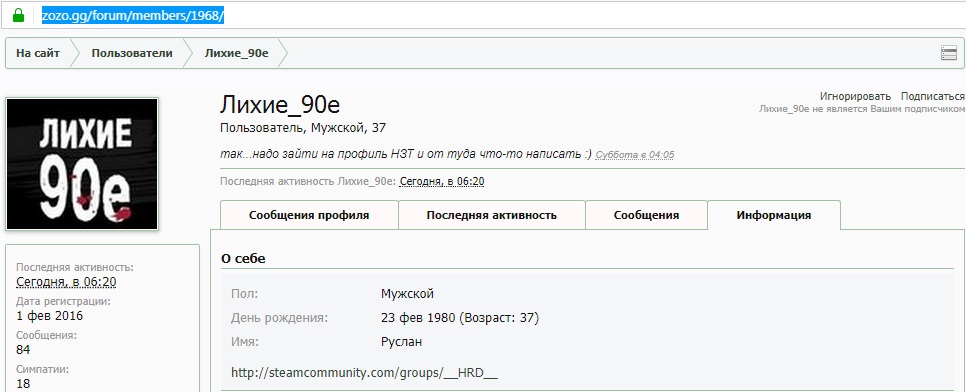Click Подписаться to follow user
Screen dimensions: 966x392
(x=933, y=96)
